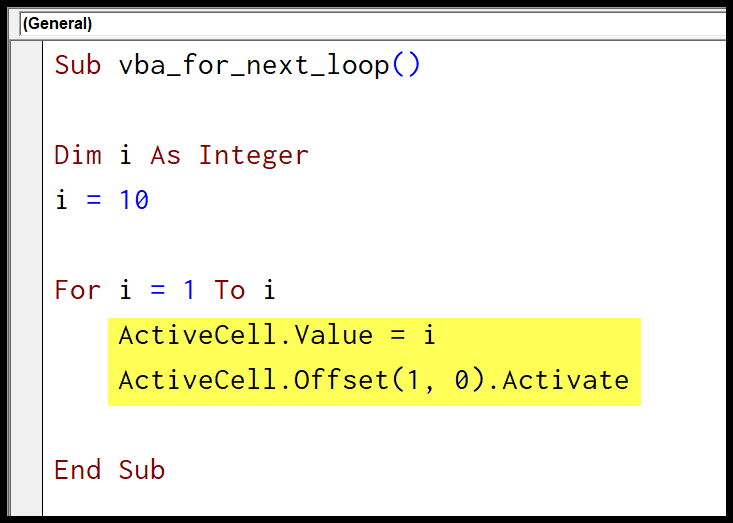Viewport: 733px width, 523px height.
Task: Click the margin indicator bar beside 'For' line
Action: 27,290
